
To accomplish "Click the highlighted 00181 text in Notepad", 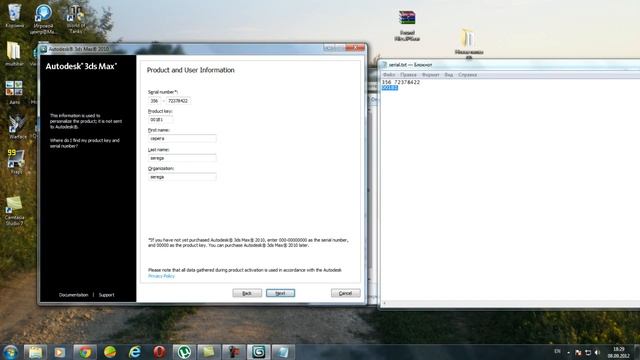I will 390,87.
